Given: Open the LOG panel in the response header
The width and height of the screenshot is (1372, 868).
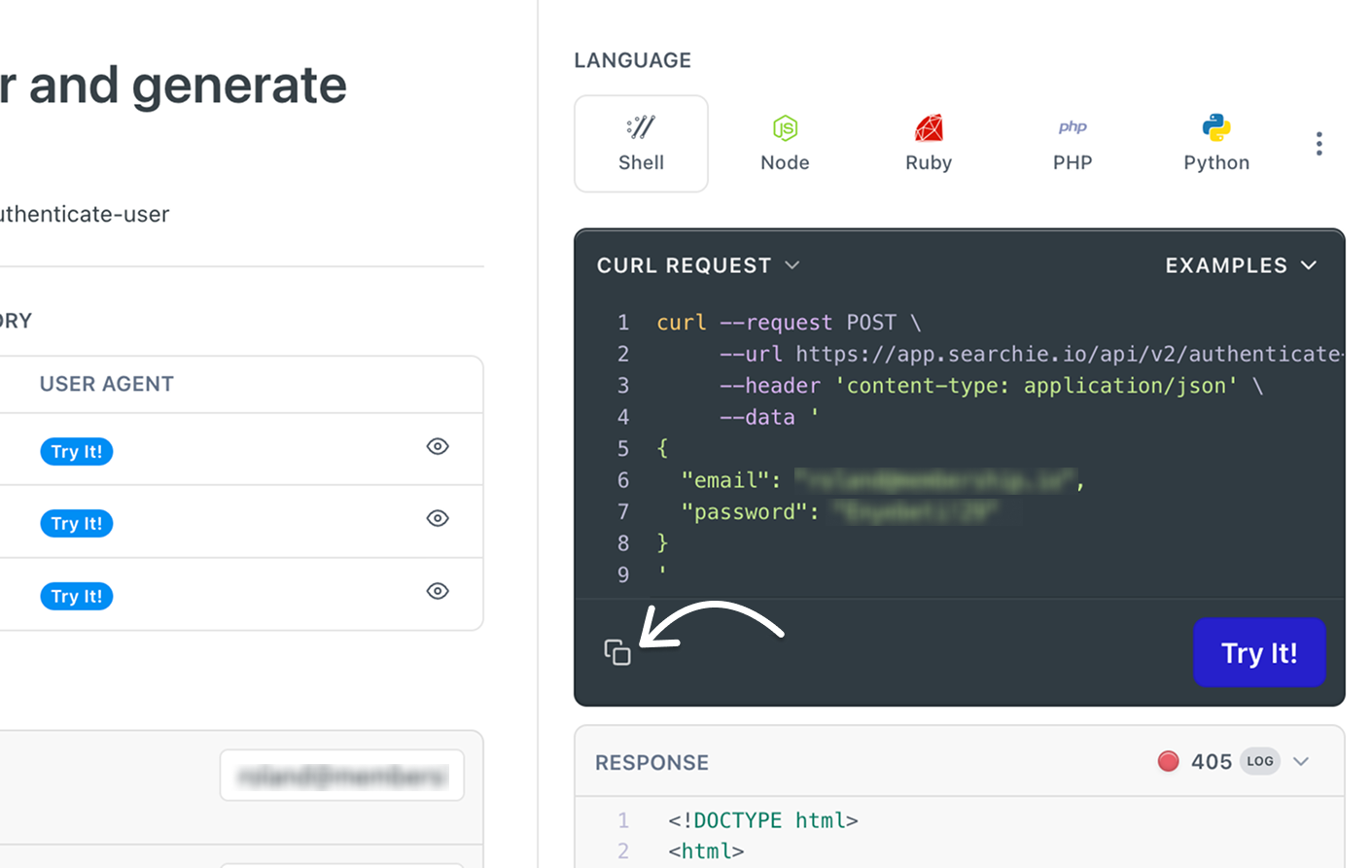Looking at the screenshot, I should coord(1259,762).
